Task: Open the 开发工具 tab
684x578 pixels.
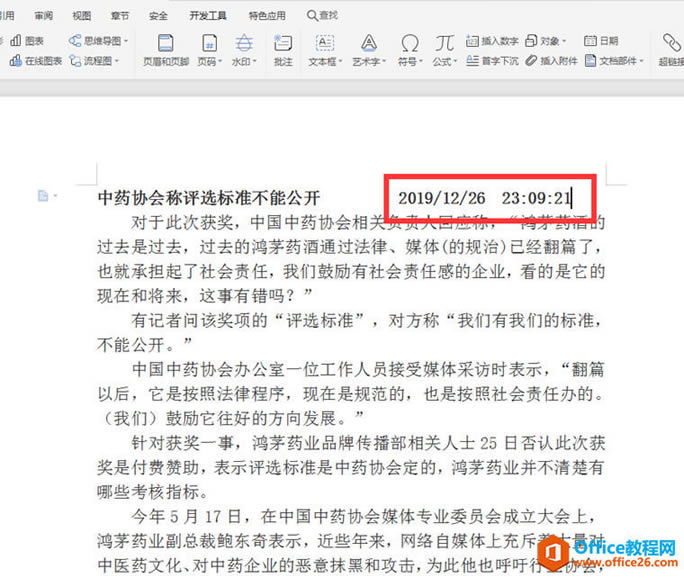Action: 208,16
